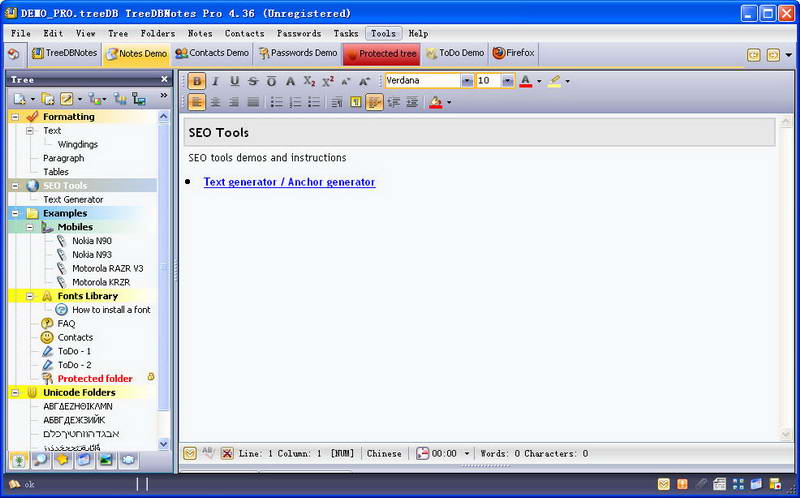Click the tree panel scroll down arrow
Viewport: 800px width, 498px height.
coord(163,444)
